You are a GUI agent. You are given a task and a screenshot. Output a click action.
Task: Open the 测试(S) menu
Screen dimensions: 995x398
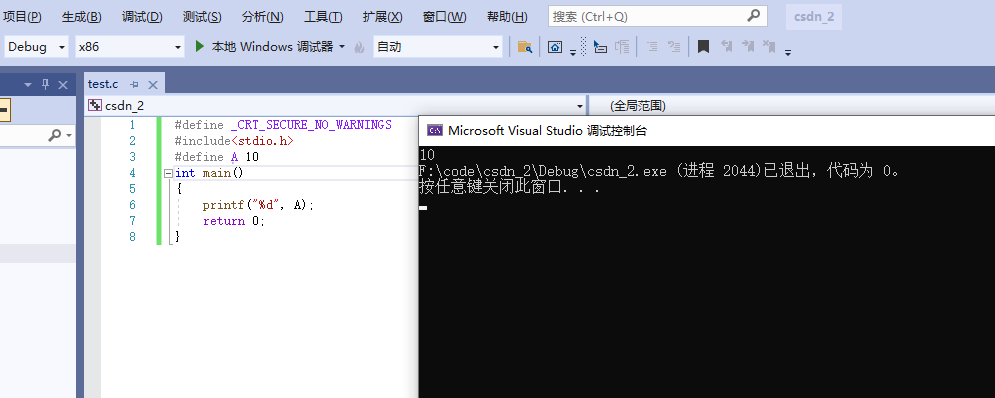202,17
